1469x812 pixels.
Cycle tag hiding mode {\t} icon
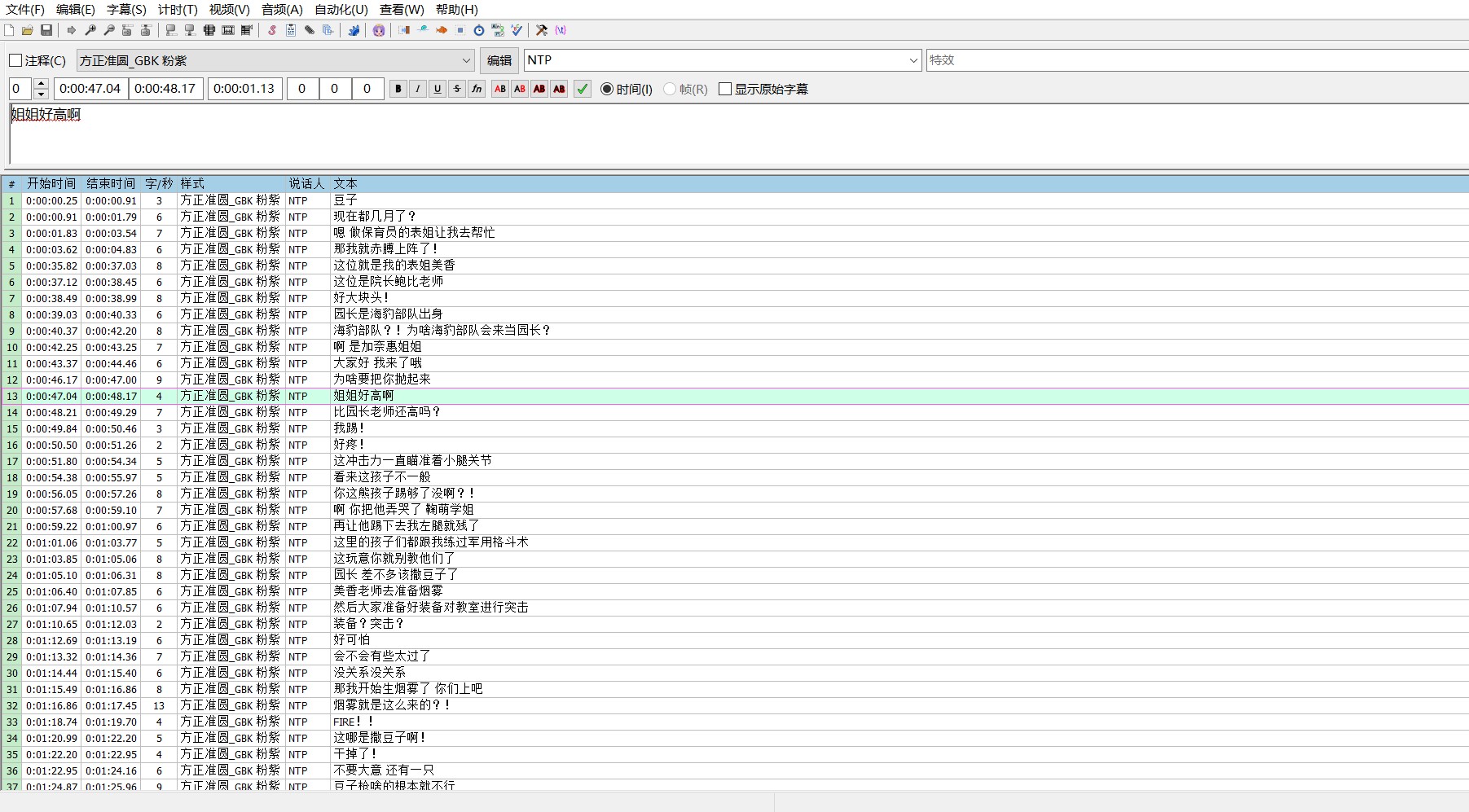pyautogui.click(x=560, y=30)
